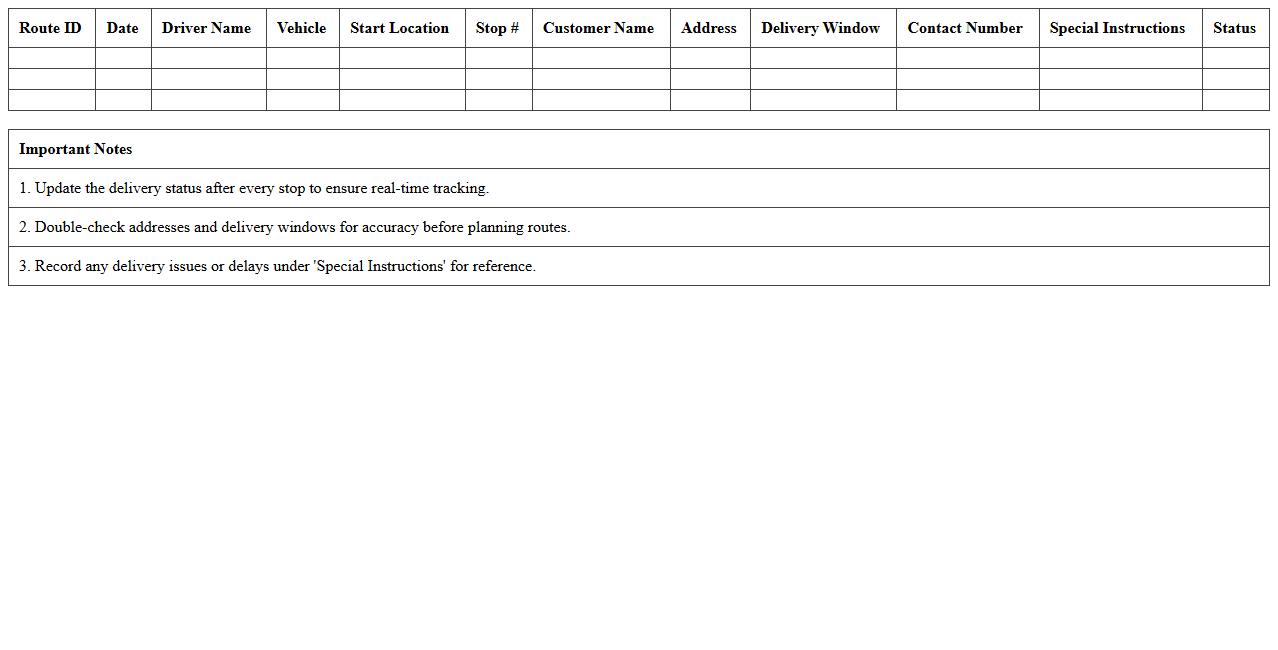Image resolution: width=1278 pixels, height=650 pixels.
Task: Click the Route ID column header
Action: coord(50,28)
